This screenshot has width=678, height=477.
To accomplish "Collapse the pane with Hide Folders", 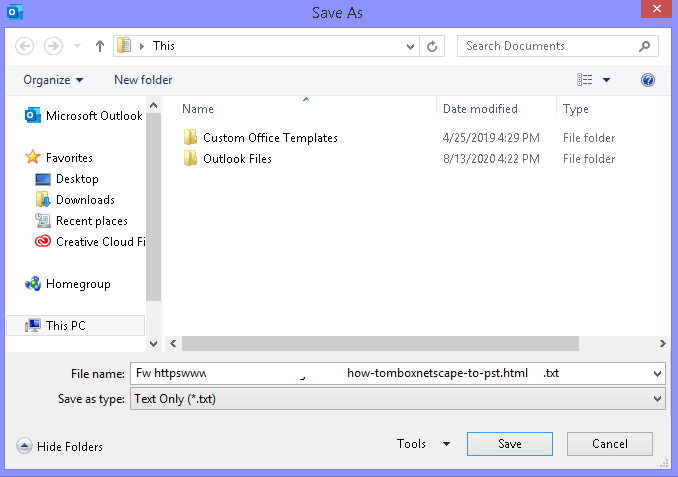I will 60,446.
